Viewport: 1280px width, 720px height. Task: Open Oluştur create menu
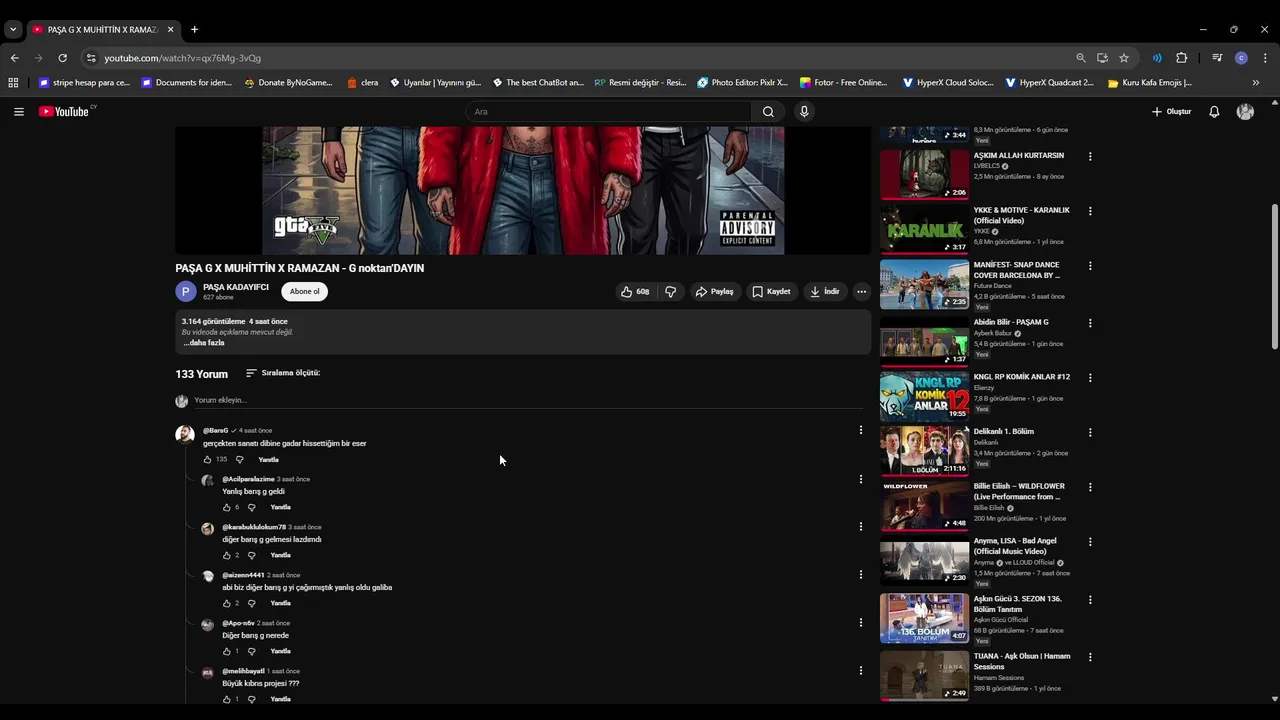coord(1171,112)
